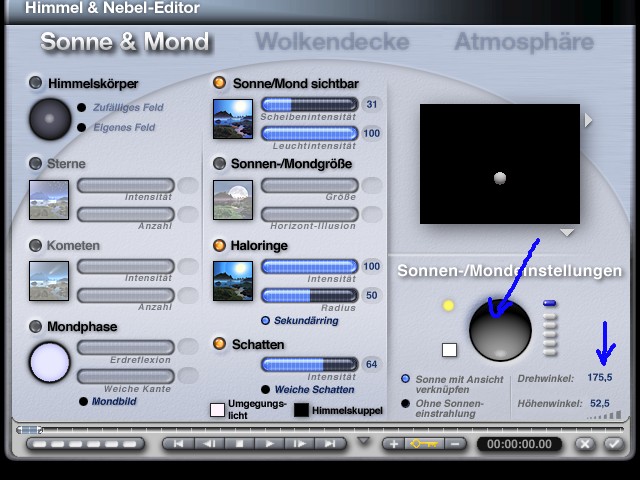Click the Sterne Intensität slider
This screenshot has height=480, width=640.
126,185
